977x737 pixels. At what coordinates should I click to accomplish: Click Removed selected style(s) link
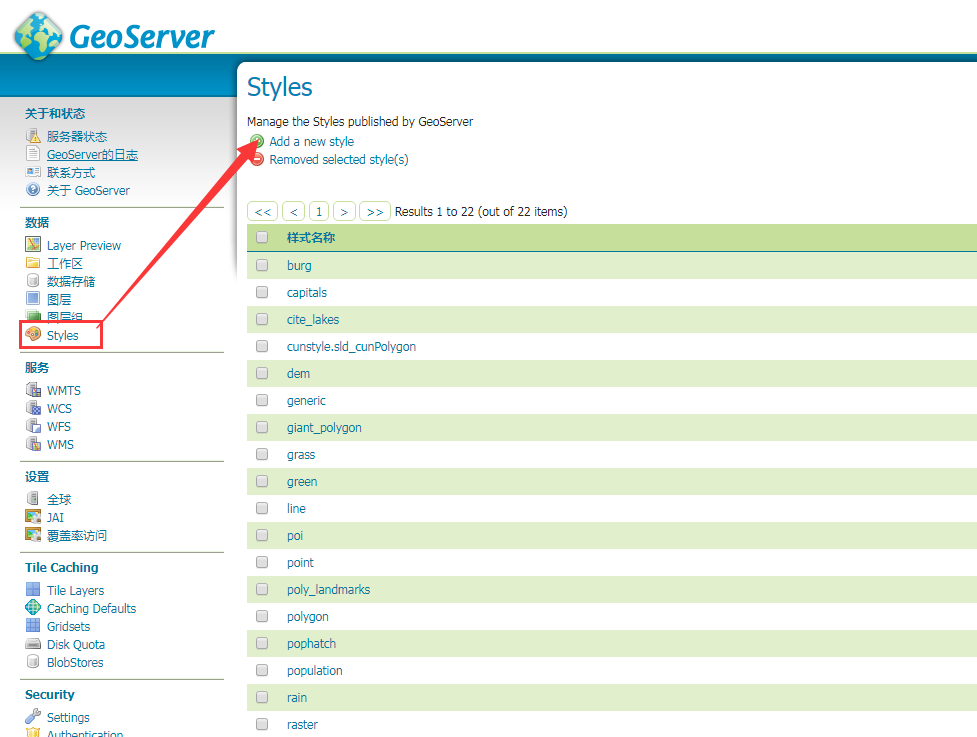339,159
